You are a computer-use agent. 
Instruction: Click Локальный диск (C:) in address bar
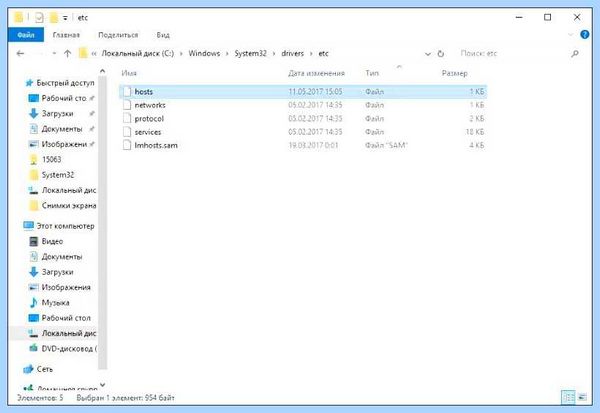point(137,53)
